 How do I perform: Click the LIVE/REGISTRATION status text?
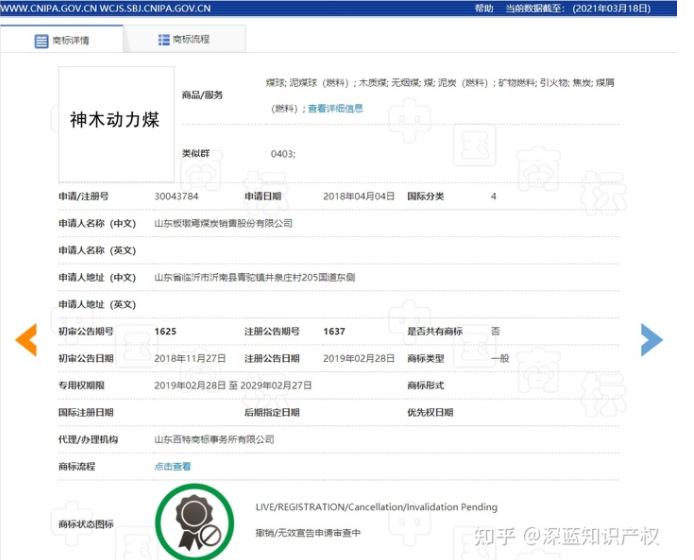[376, 507]
